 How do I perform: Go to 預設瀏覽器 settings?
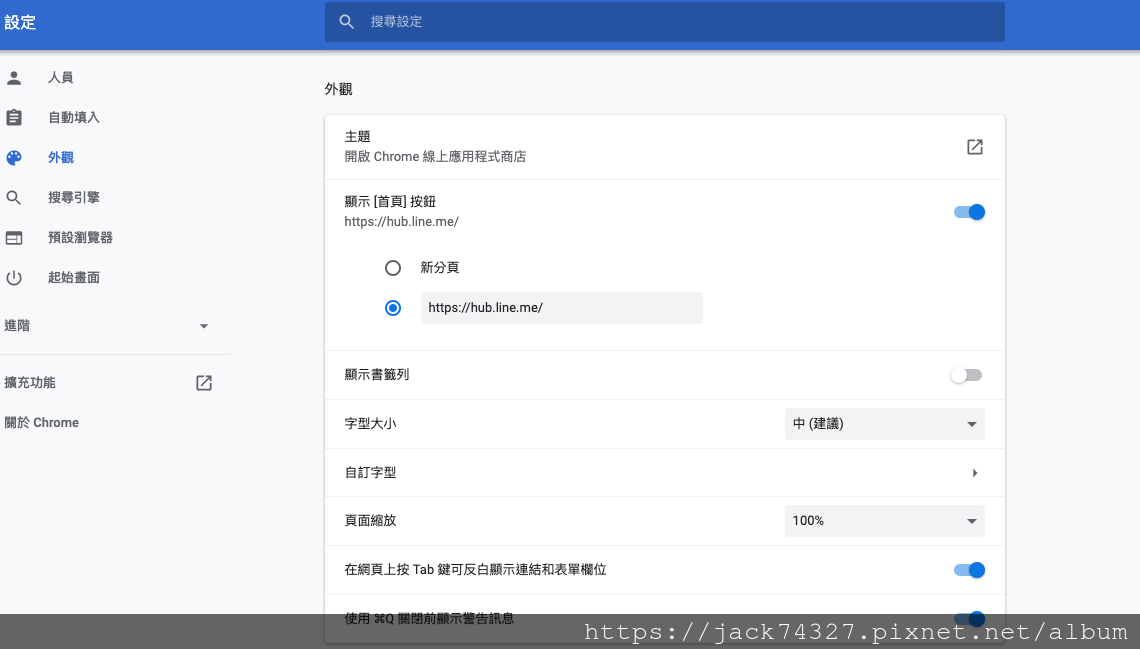80,238
